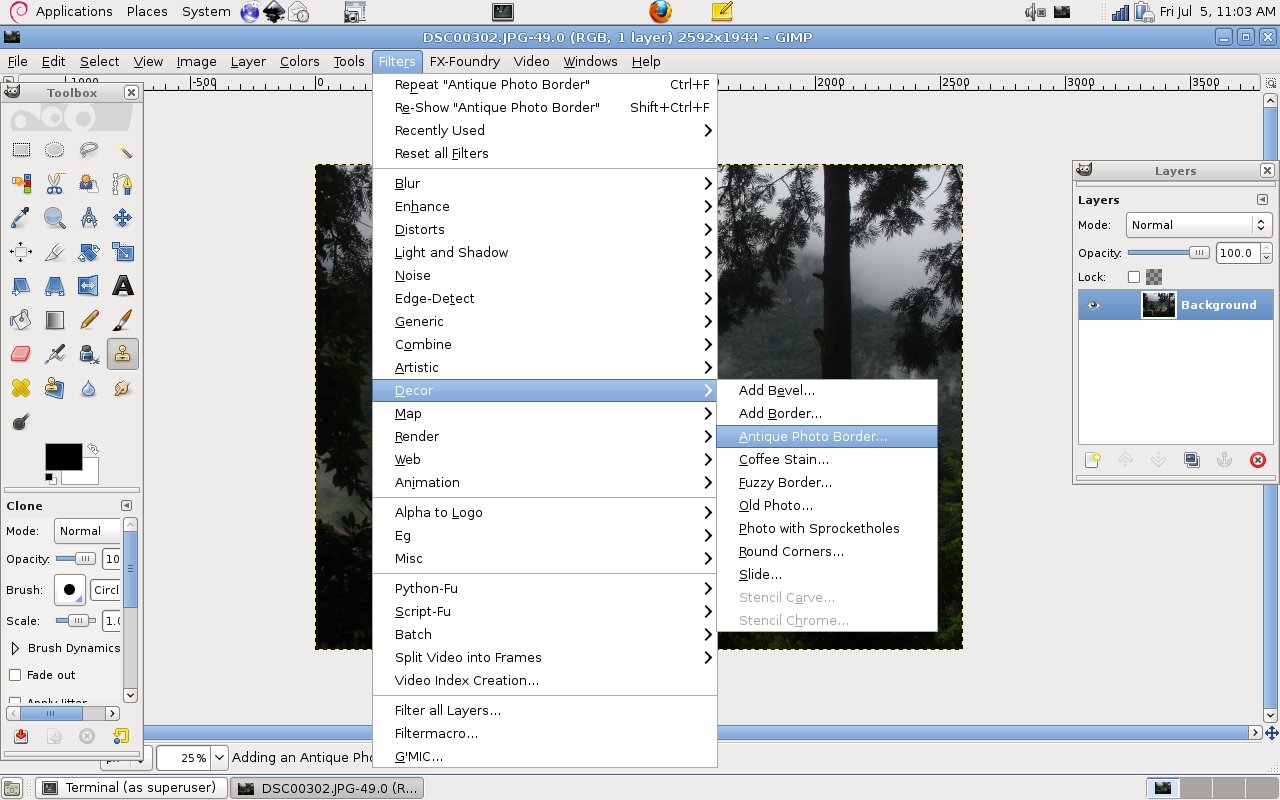Image resolution: width=1280 pixels, height=800 pixels.
Task: Open the layer Mode dropdown showing Normal
Action: [x=1197, y=225]
